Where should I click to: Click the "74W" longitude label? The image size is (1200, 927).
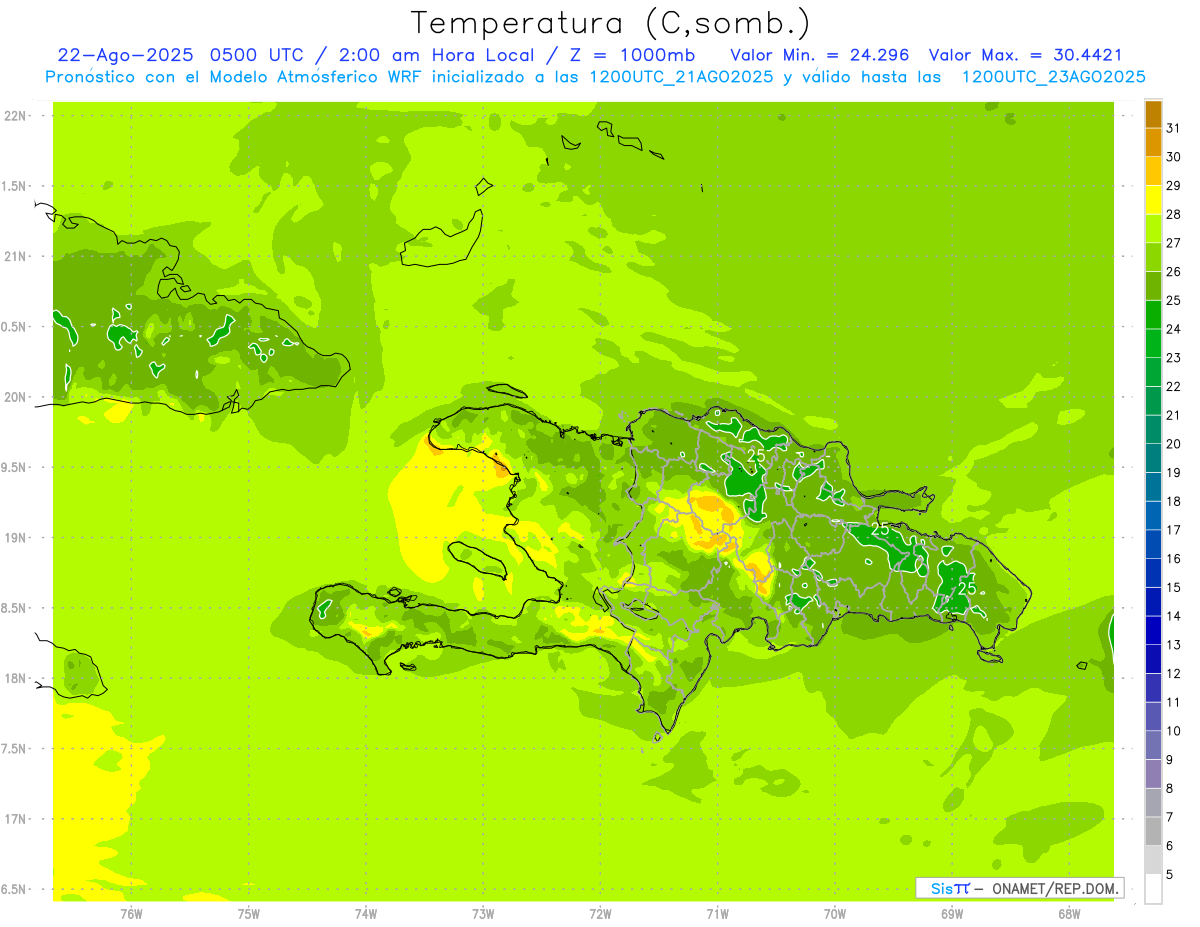[x=365, y=913]
